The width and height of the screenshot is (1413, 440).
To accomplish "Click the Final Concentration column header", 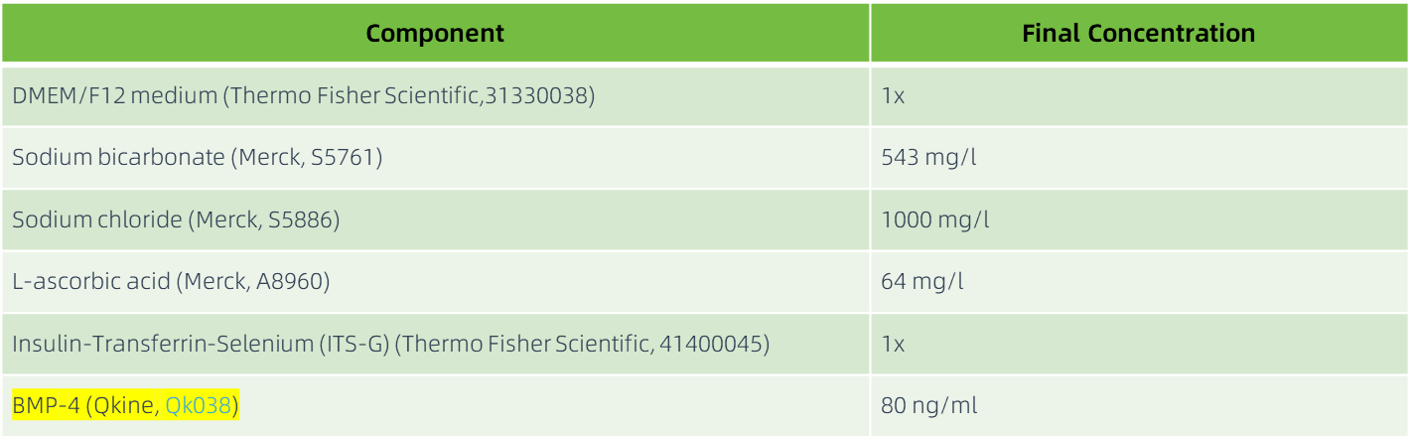I will (1138, 33).
